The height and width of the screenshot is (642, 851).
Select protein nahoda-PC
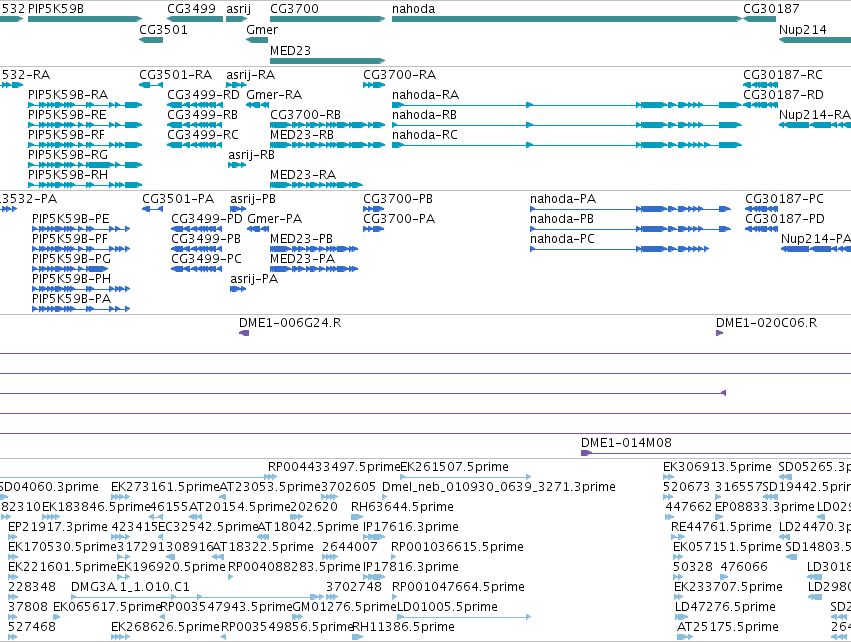[620, 249]
